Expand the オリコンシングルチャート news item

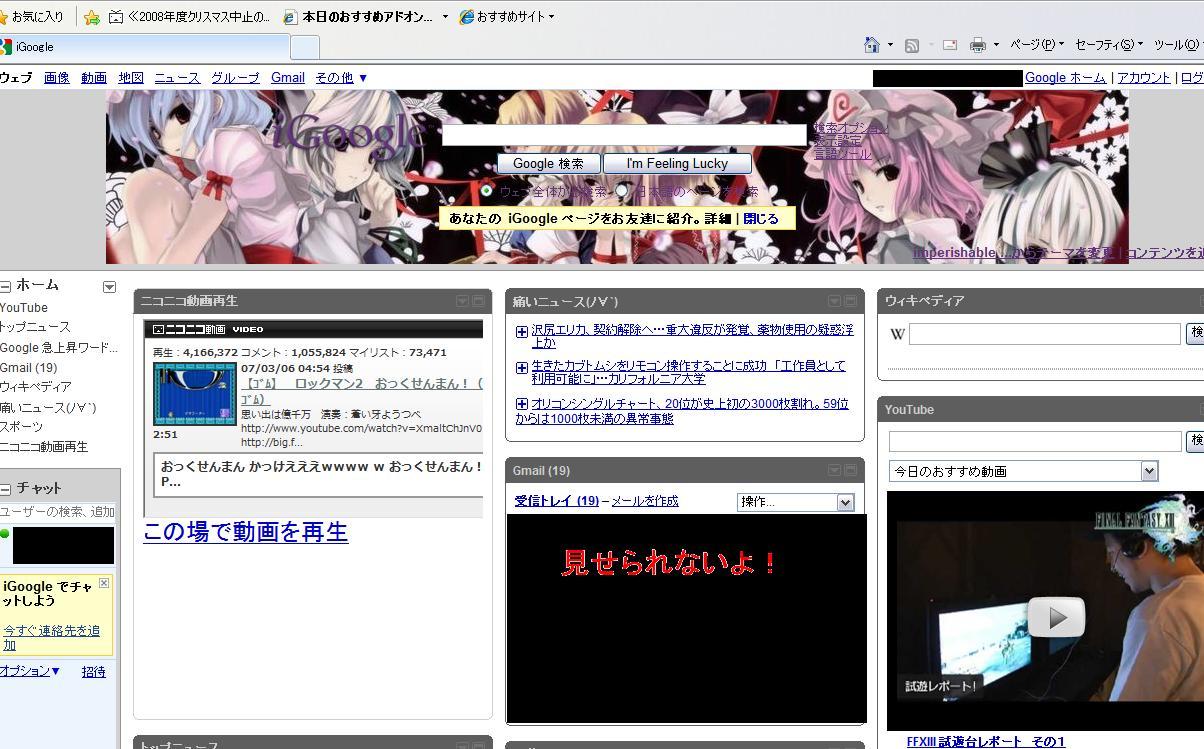tap(522, 404)
